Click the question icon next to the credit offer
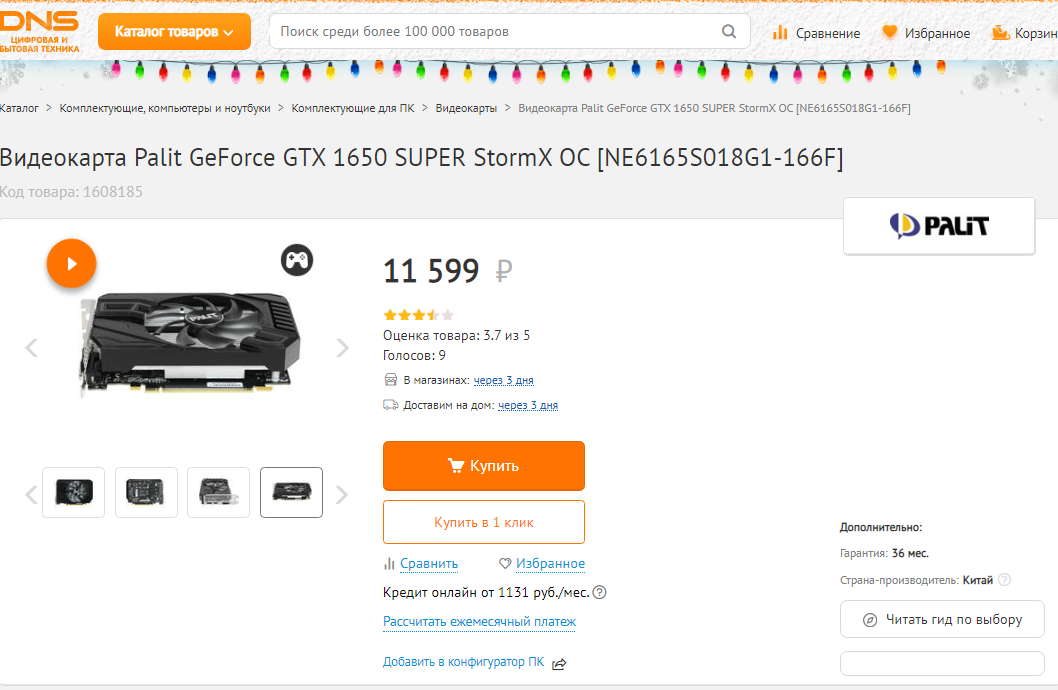 click(600, 592)
